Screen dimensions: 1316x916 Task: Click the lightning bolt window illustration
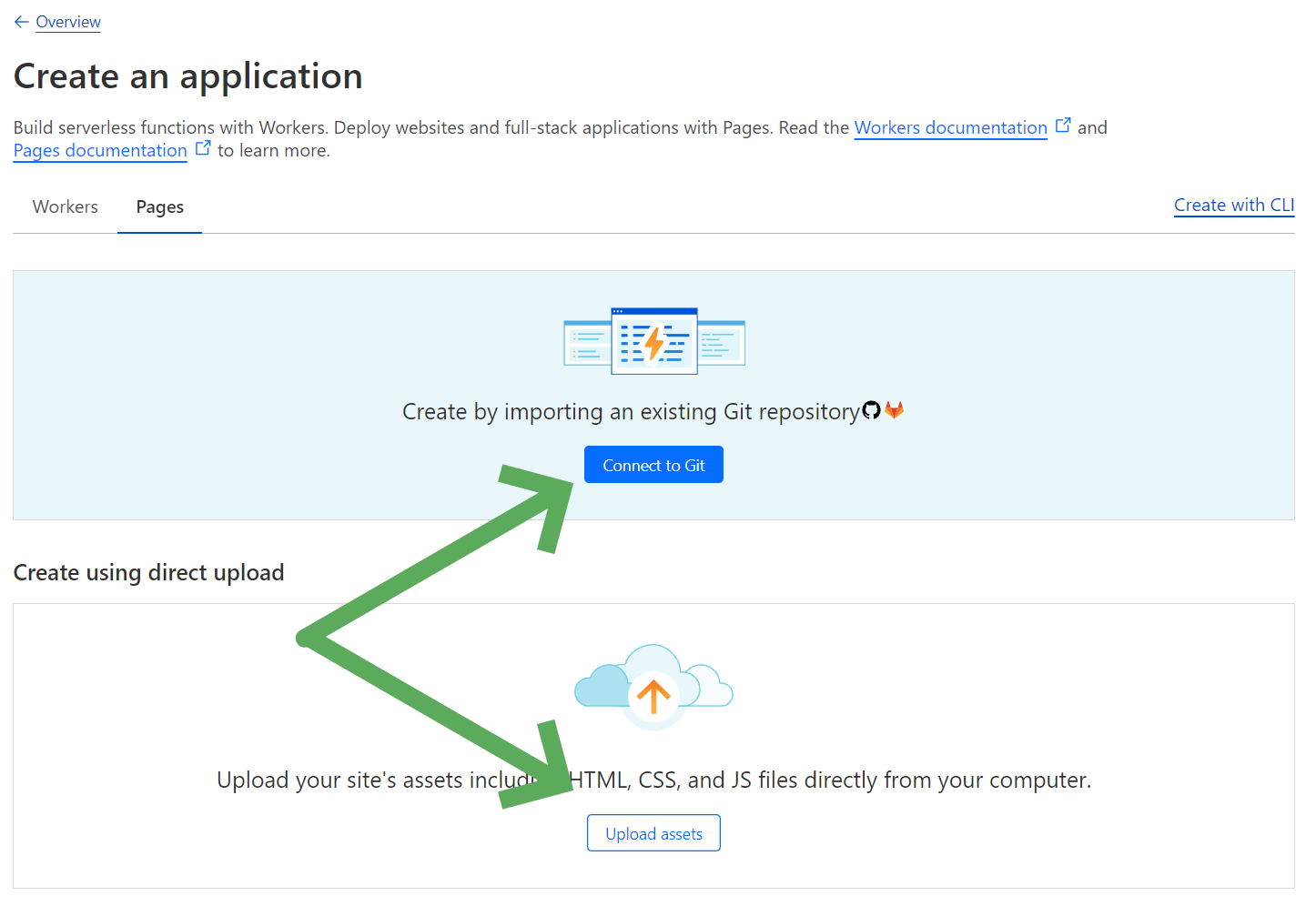pos(654,341)
